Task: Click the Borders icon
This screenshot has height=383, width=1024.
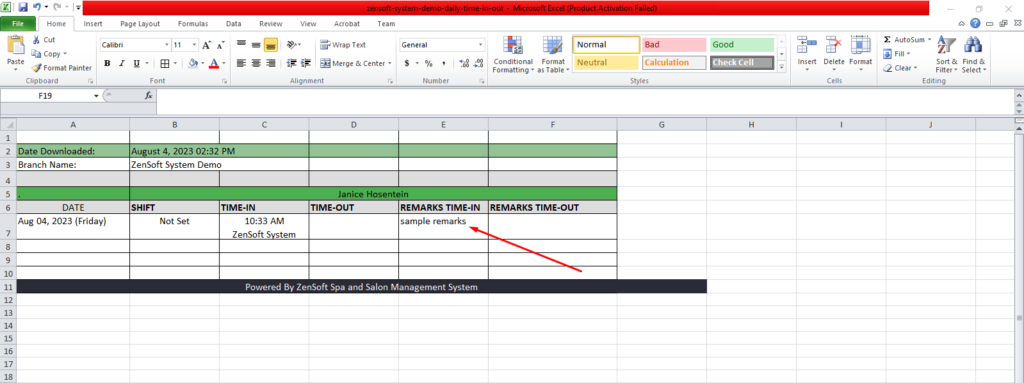Action: click(x=165, y=63)
